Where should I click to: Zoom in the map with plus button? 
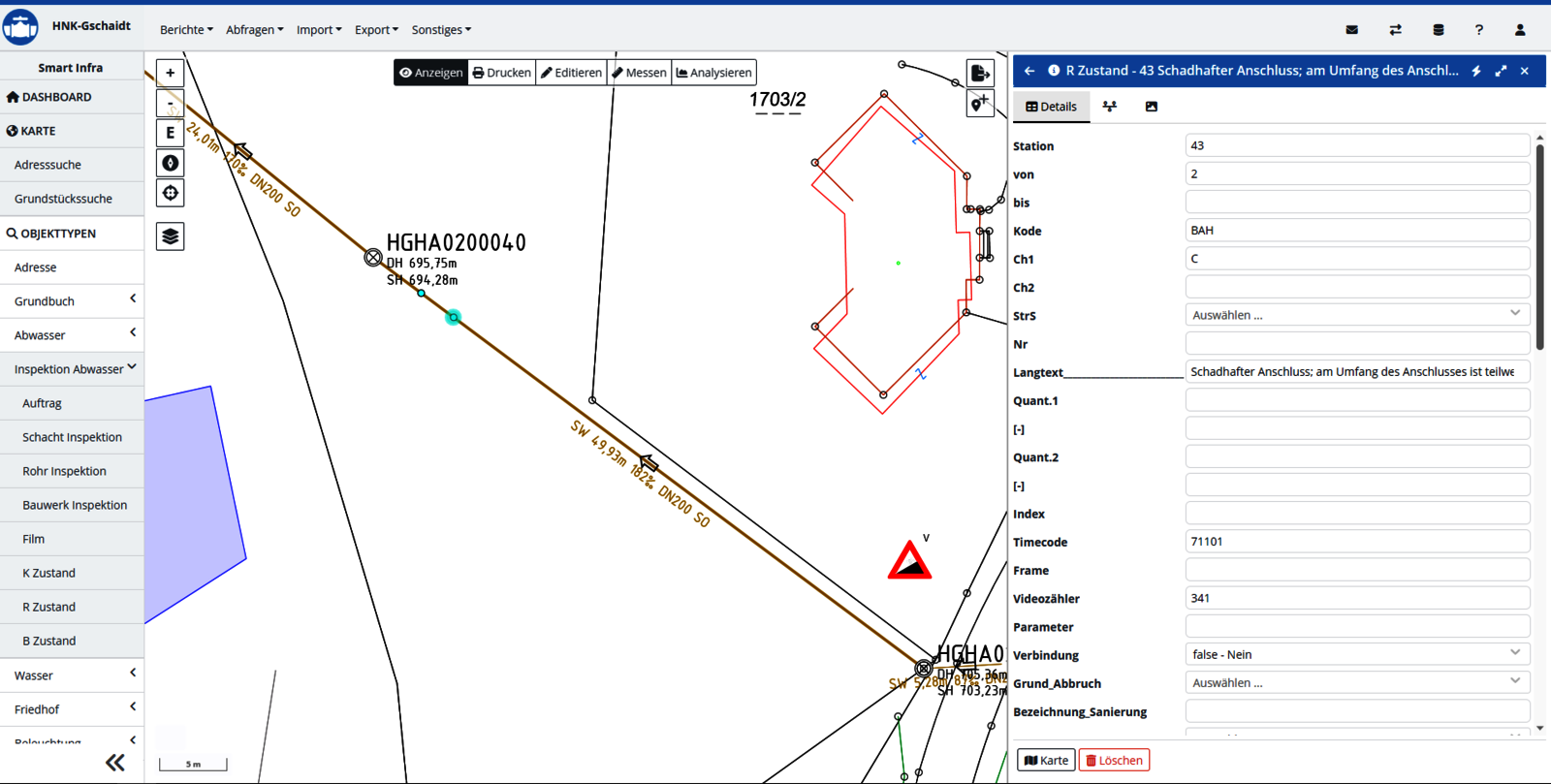(171, 73)
